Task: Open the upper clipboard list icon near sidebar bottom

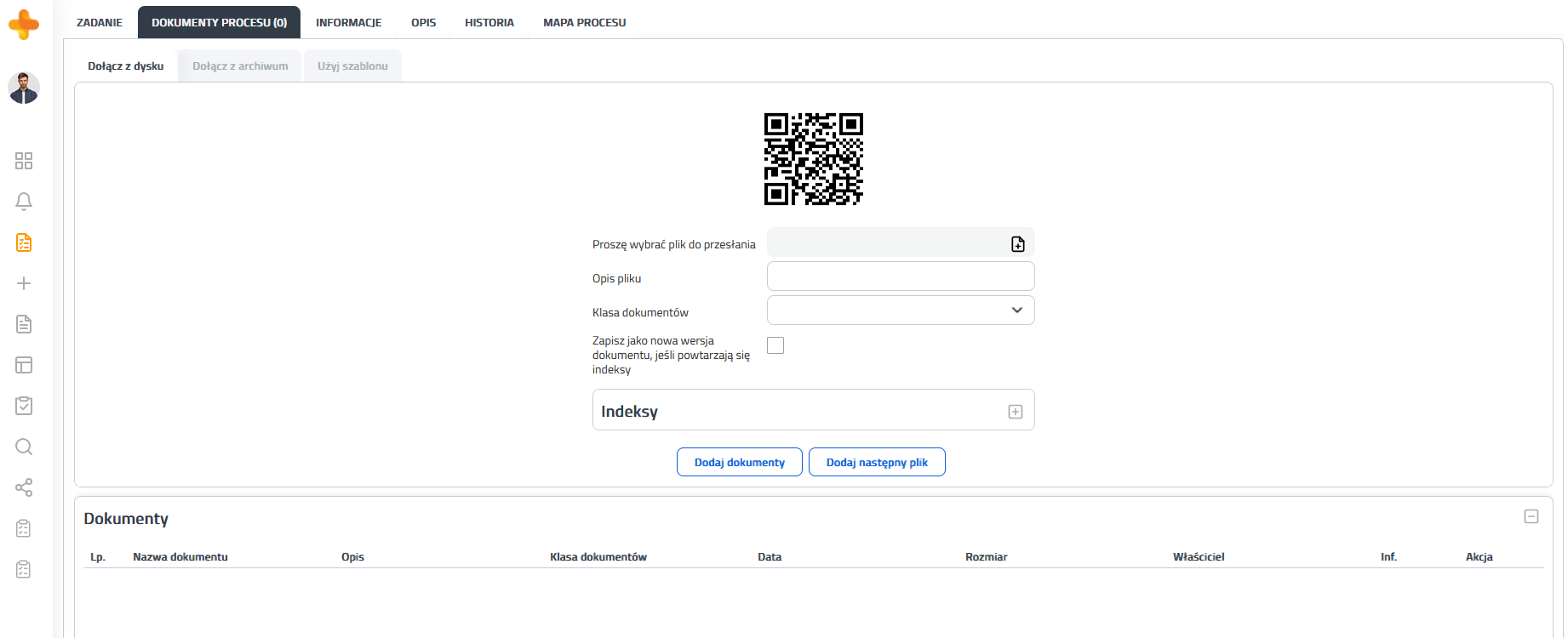Action: [24, 528]
